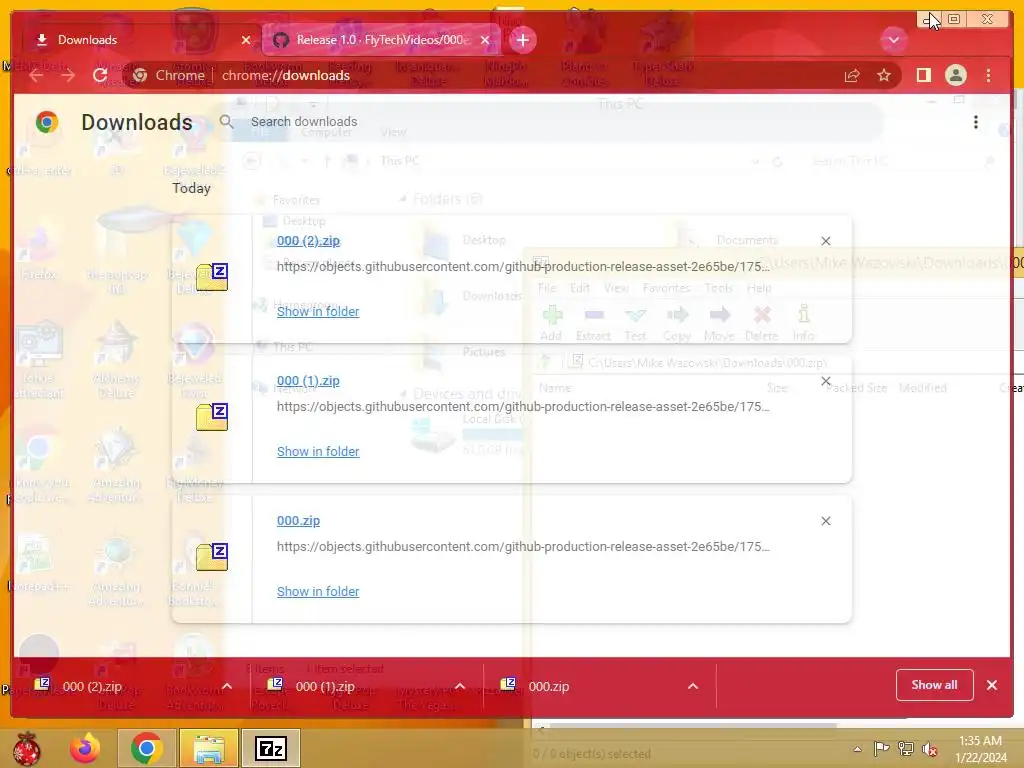The width and height of the screenshot is (1024, 768).
Task: Open the 000.zip file link
Action: [298, 520]
